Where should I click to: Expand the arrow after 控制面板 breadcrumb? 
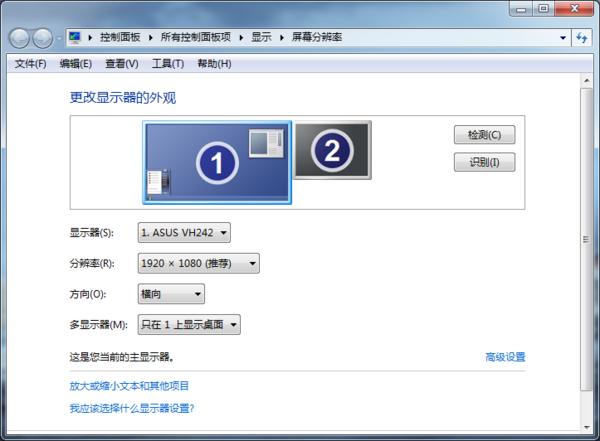[x=150, y=38]
